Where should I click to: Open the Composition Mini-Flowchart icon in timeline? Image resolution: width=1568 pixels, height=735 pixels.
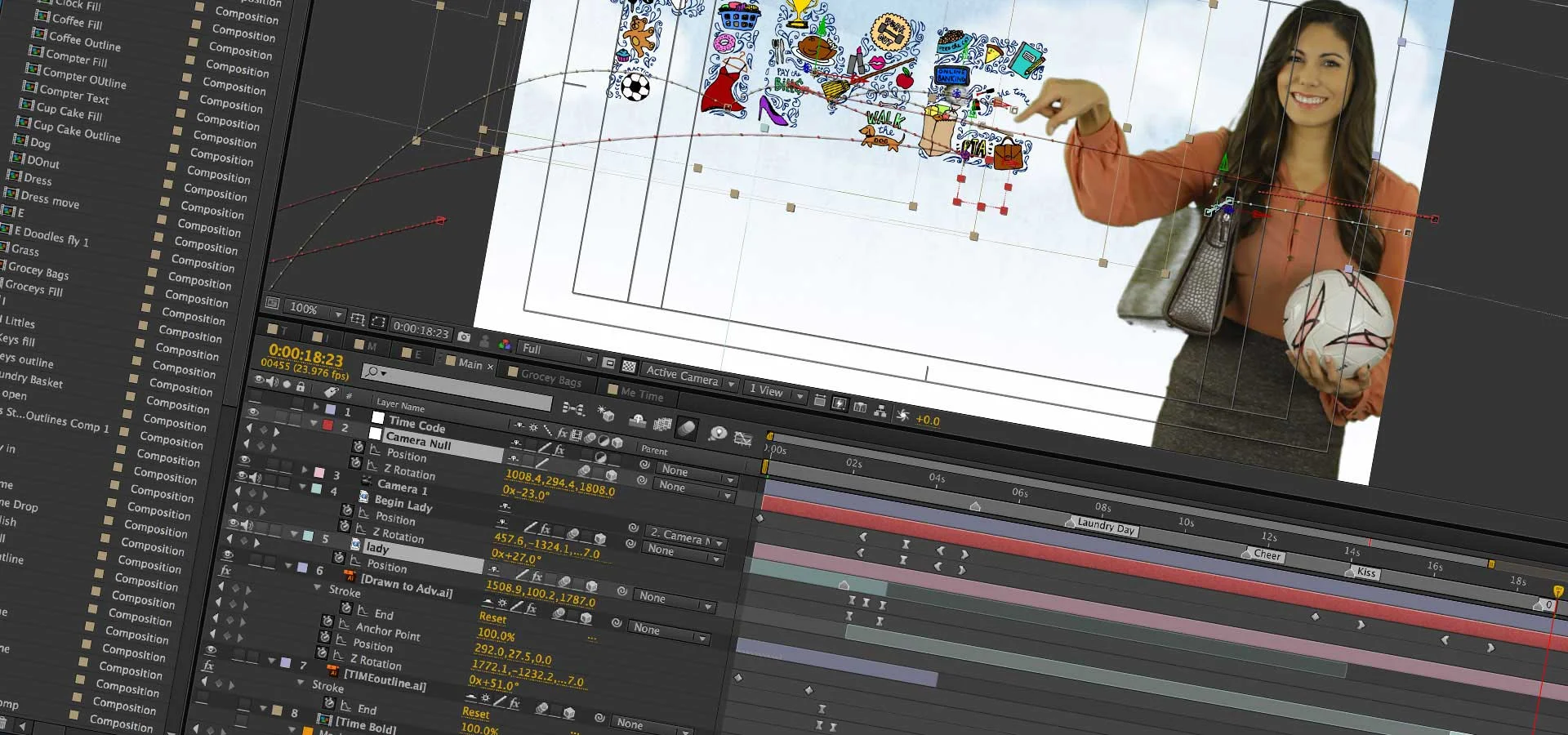tap(573, 408)
